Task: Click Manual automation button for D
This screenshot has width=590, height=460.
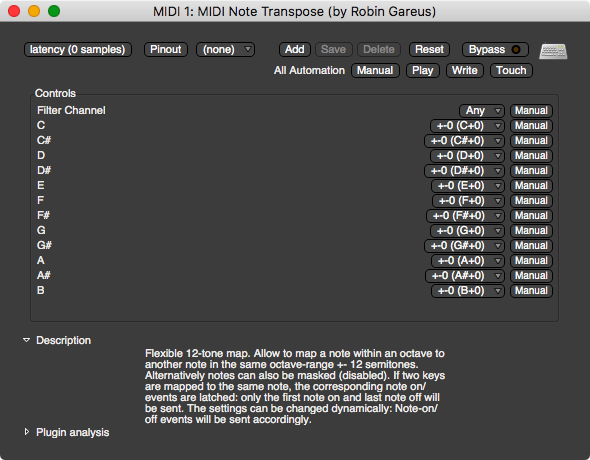Action: click(x=531, y=156)
